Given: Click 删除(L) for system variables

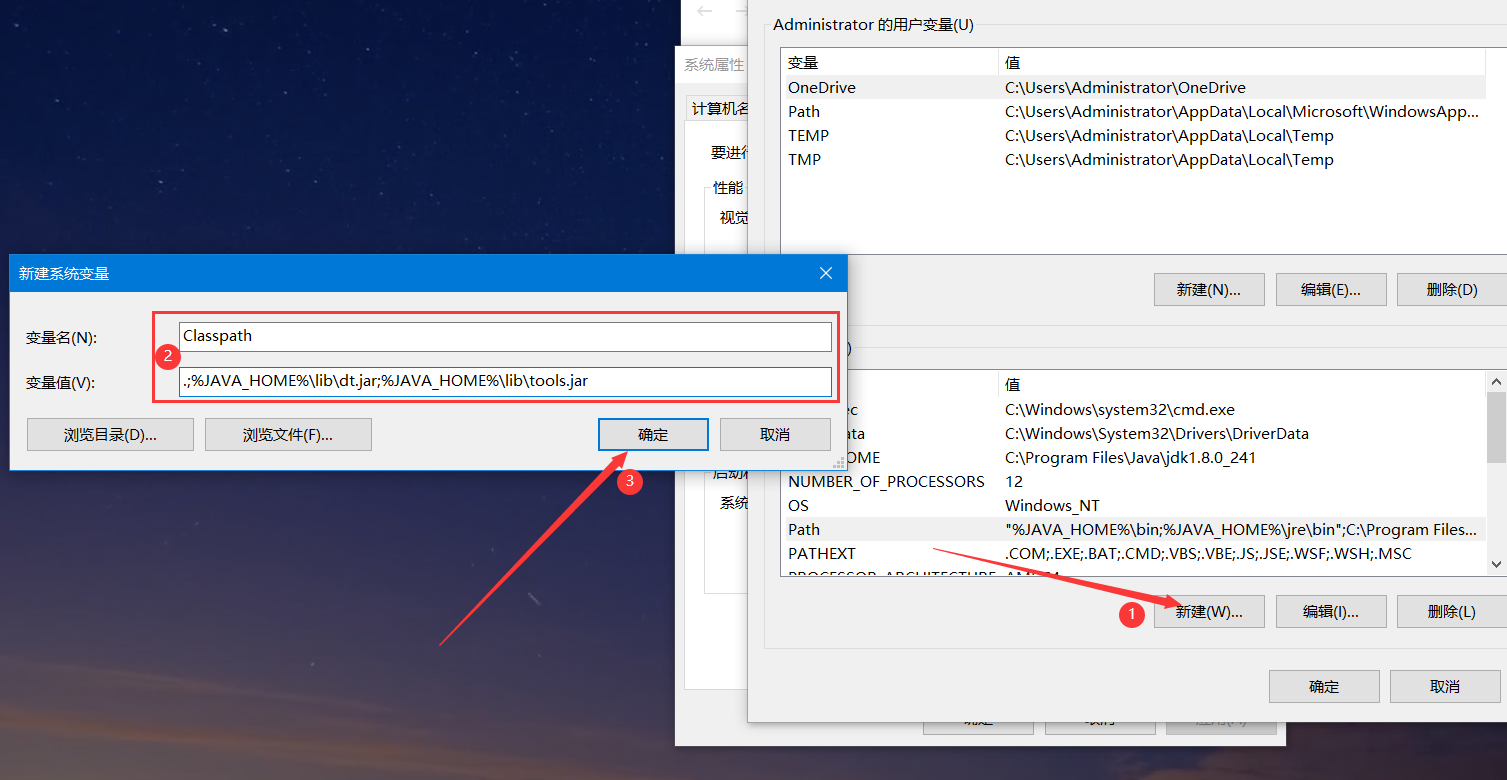Looking at the screenshot, I should click(x=1452, y=612).
